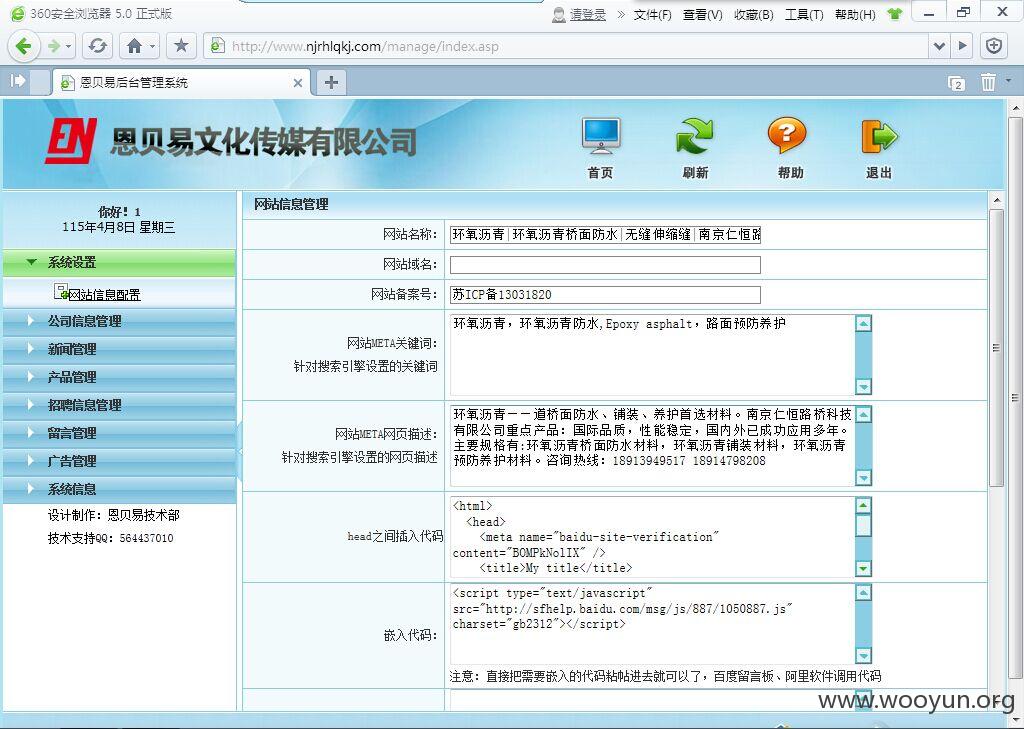Click META网页描述 textarea scroll-down arrow
1024x729 pixels.
point(863,478)
